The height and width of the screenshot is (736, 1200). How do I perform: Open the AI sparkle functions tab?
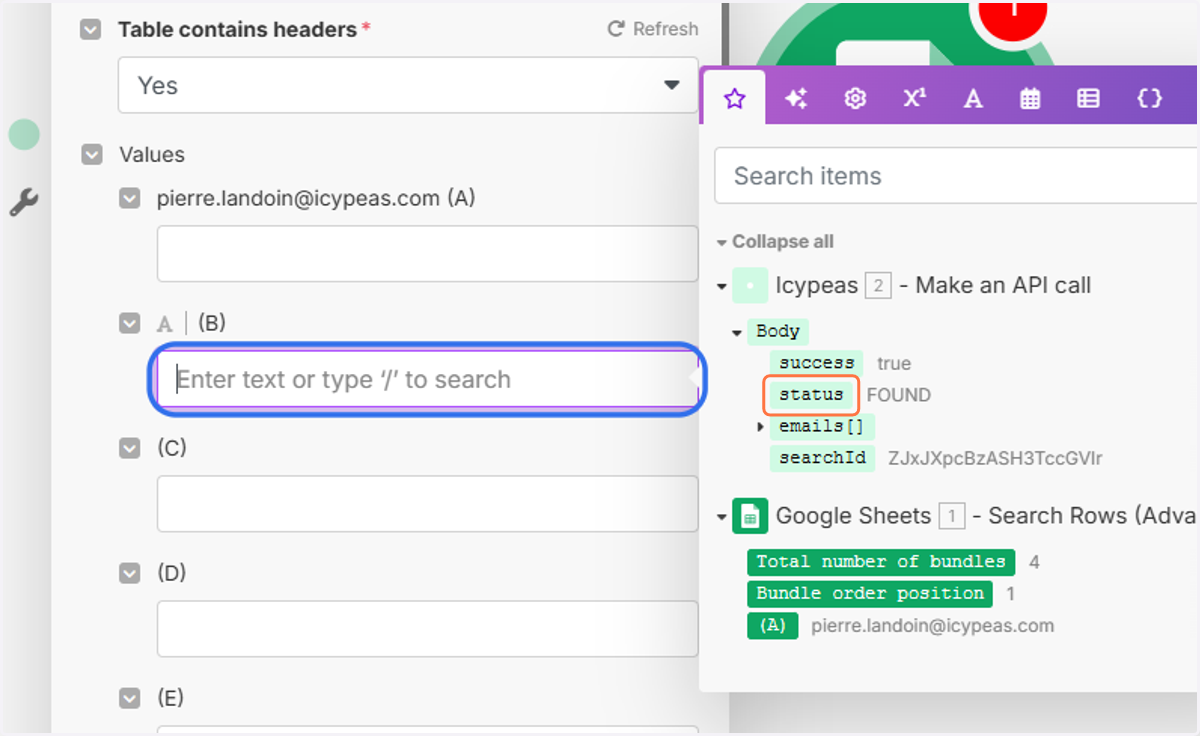[796, 98]
